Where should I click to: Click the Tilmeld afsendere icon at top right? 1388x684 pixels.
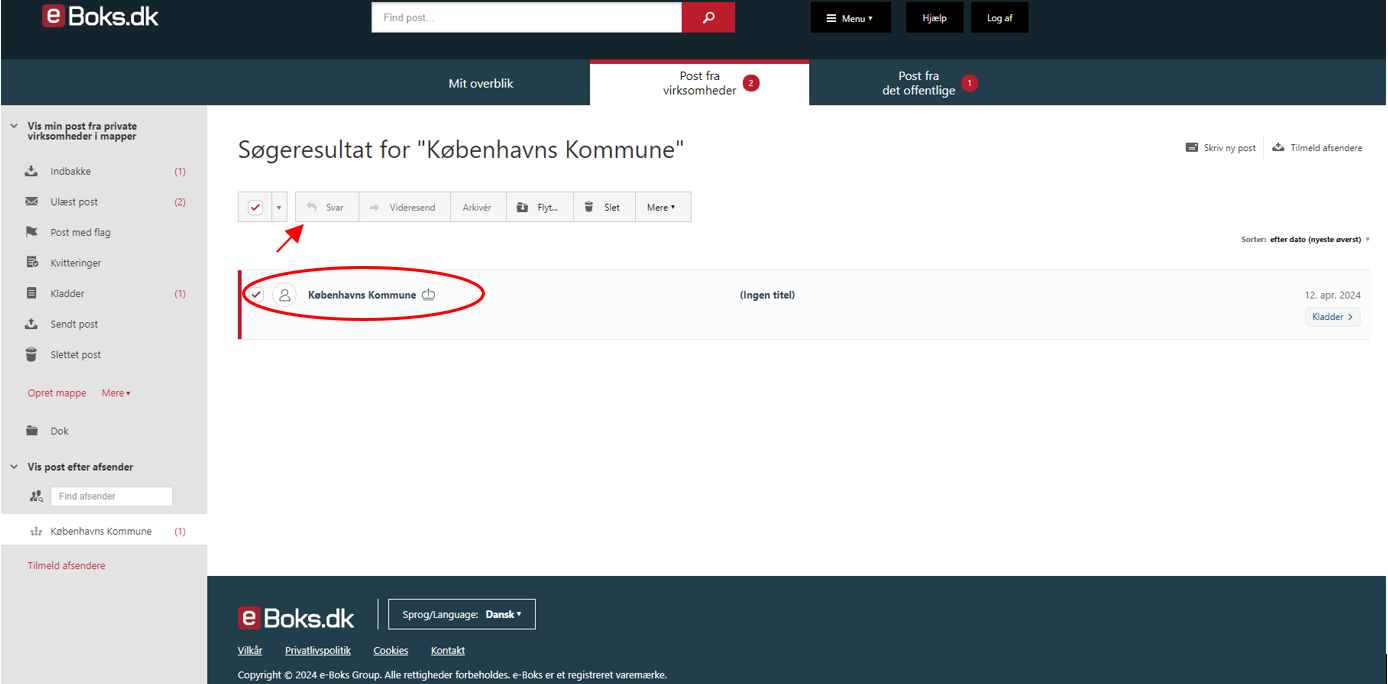tap(1278, 148)
